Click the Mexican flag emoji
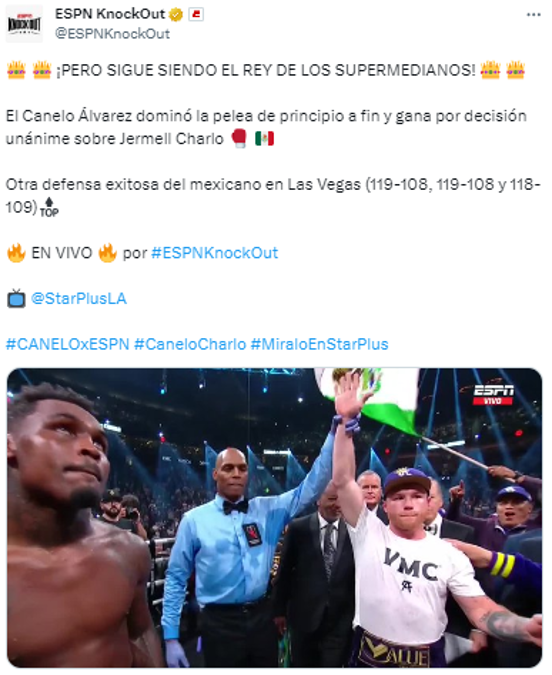The width and height of the screenshot is (552, 675). (264, 139)
